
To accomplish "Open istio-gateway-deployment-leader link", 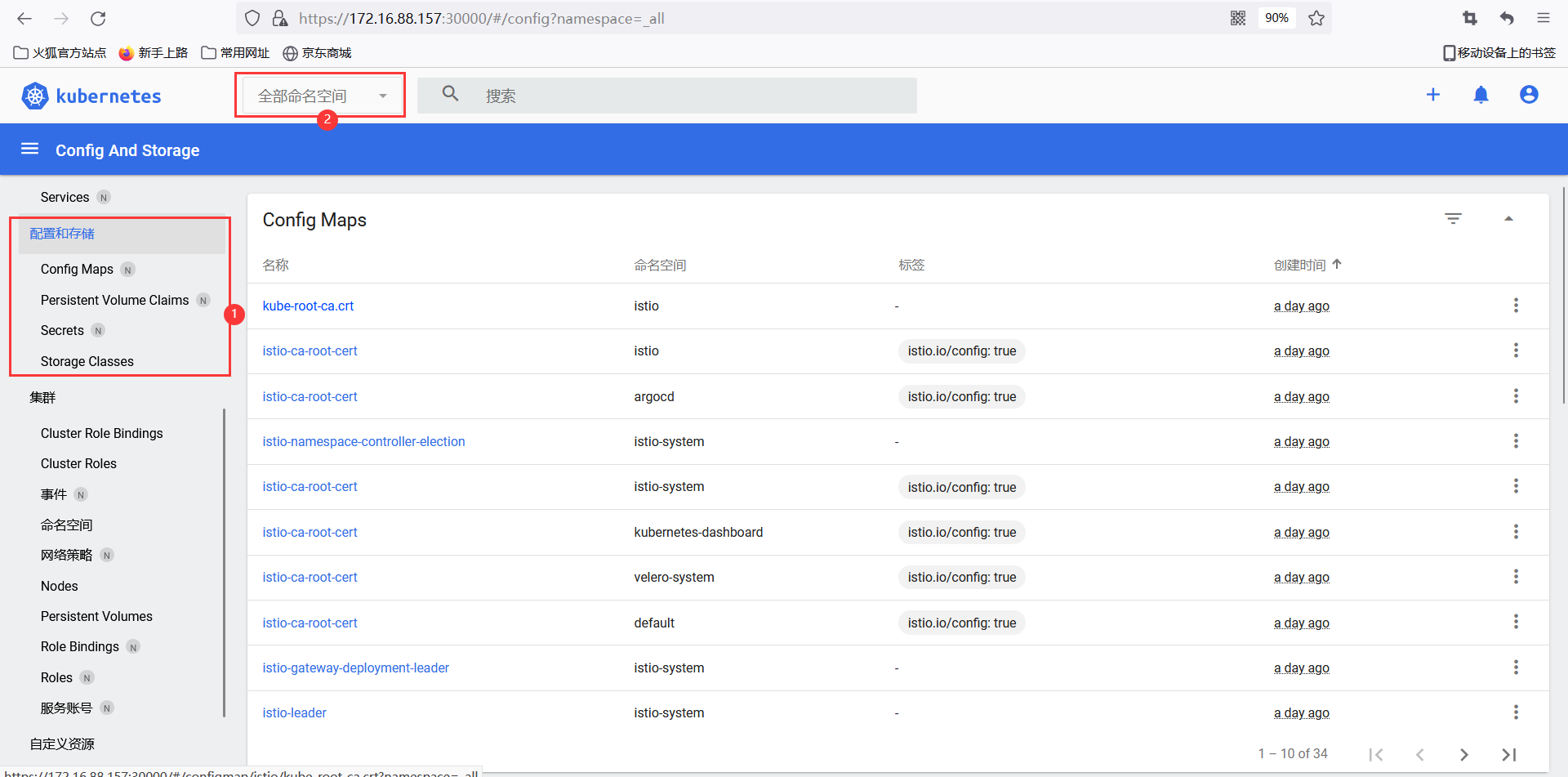I will tap(355, 668).
